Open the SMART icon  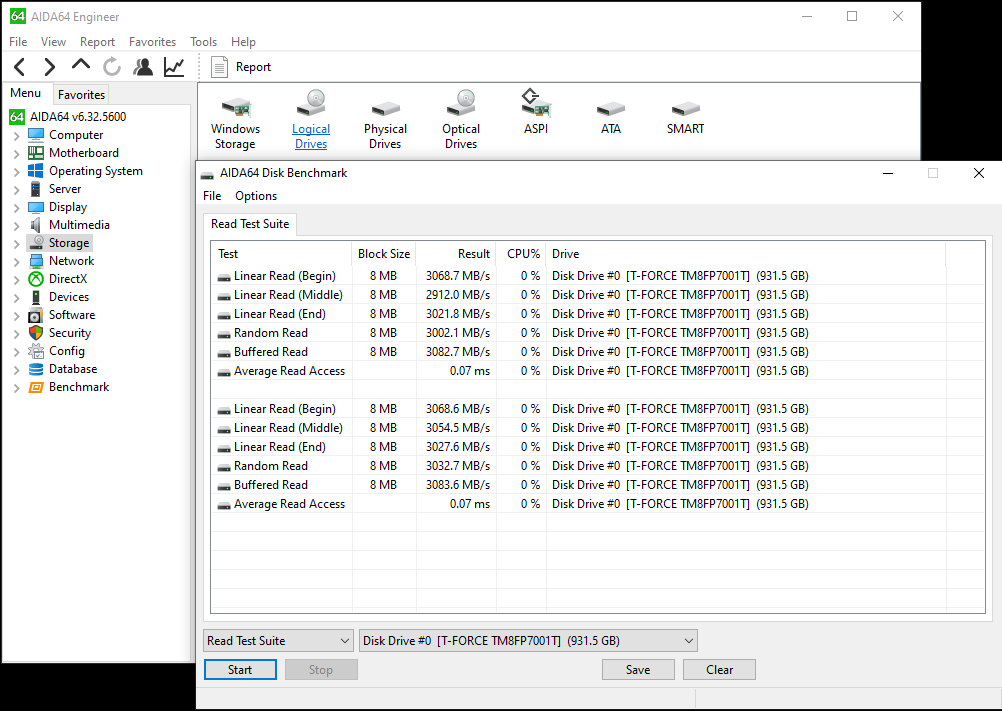click(x=686, y=118)
